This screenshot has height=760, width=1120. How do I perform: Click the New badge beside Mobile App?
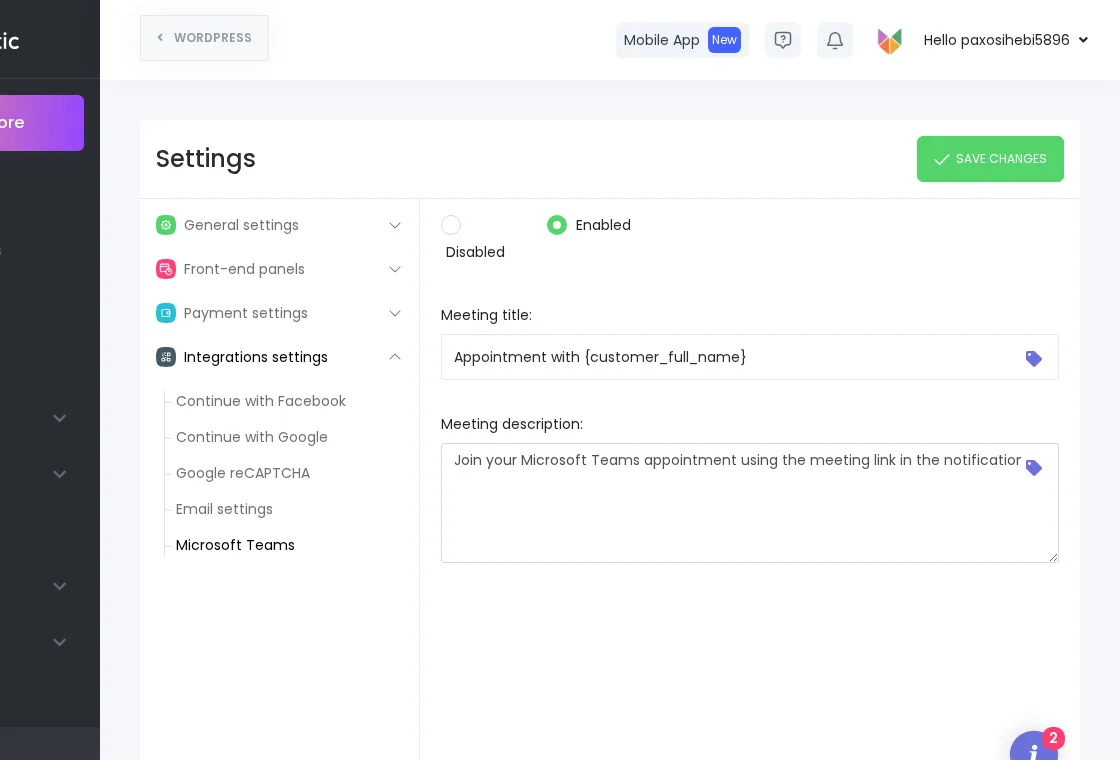pyautogui.click(x=724, y=40)
